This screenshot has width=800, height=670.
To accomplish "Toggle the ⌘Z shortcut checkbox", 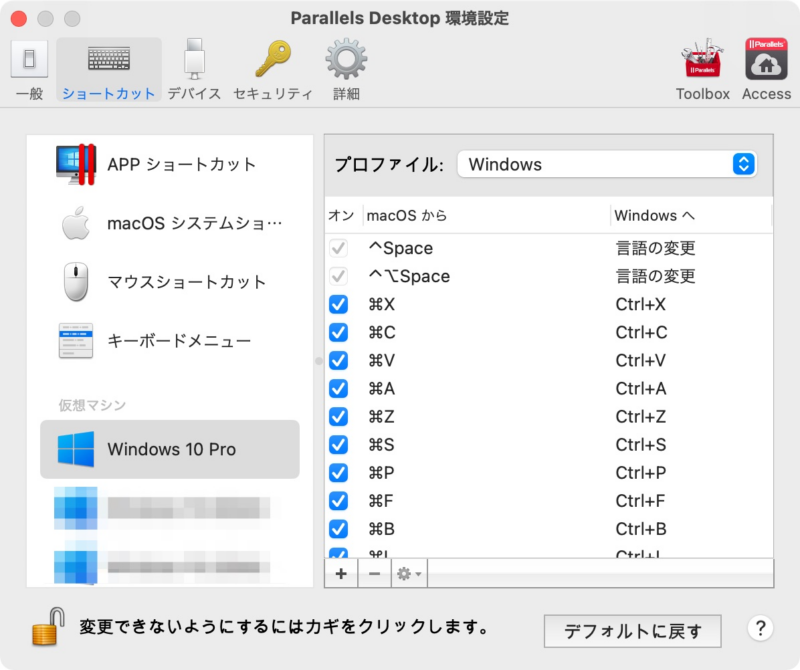I will click(338, 417).
